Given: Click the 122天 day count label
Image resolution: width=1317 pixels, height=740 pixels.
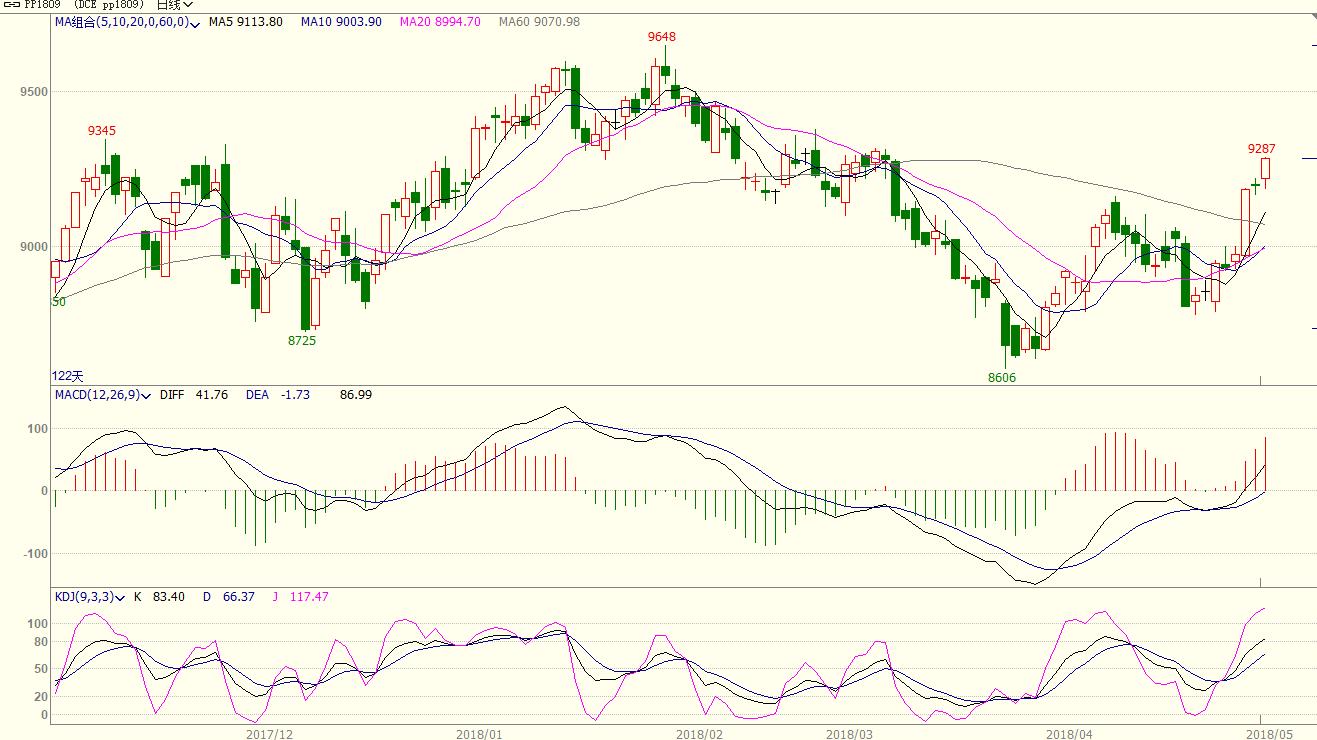Looking at the screenshot, I should (66, 376).
